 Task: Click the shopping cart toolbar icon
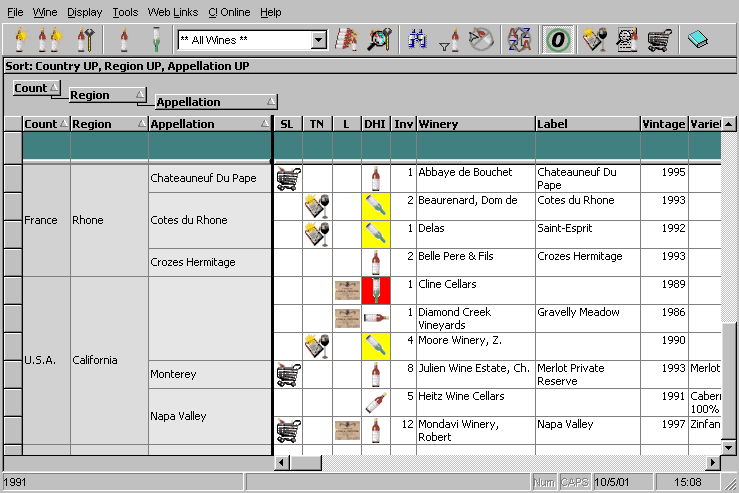659,40
